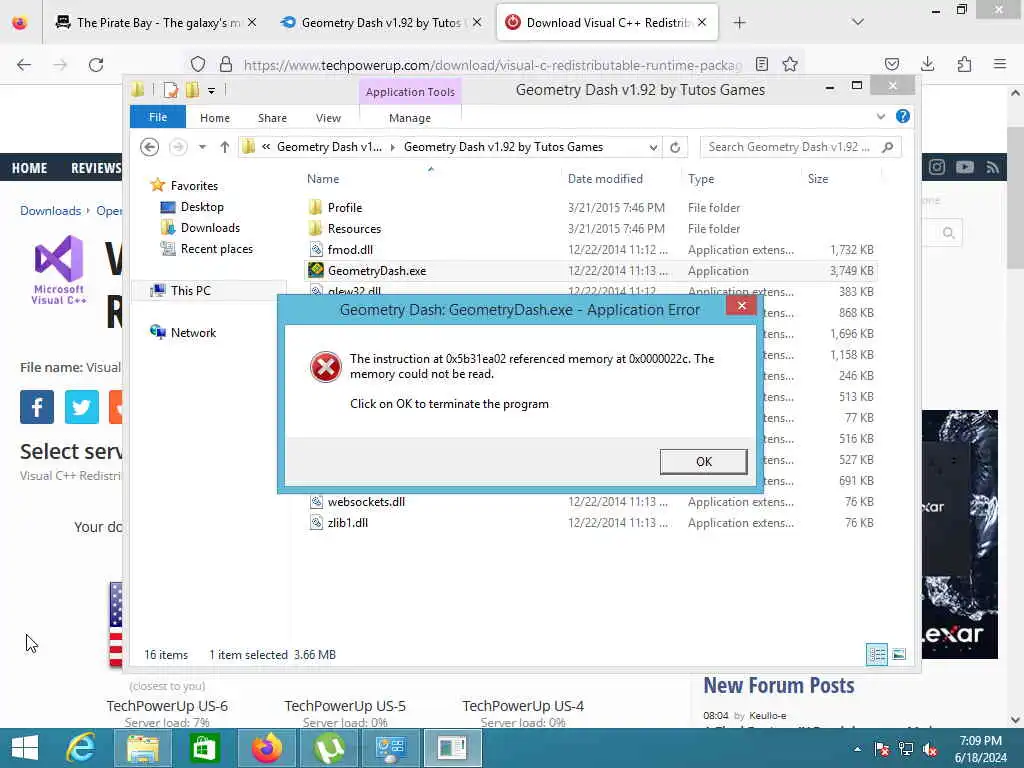Select Desktop in navigation pane
This screenshot has width=1024, height=768.
pos(202,207)
